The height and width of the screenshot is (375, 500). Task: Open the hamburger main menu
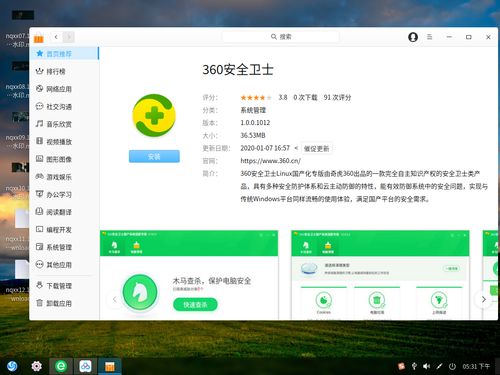pos(430,37)
